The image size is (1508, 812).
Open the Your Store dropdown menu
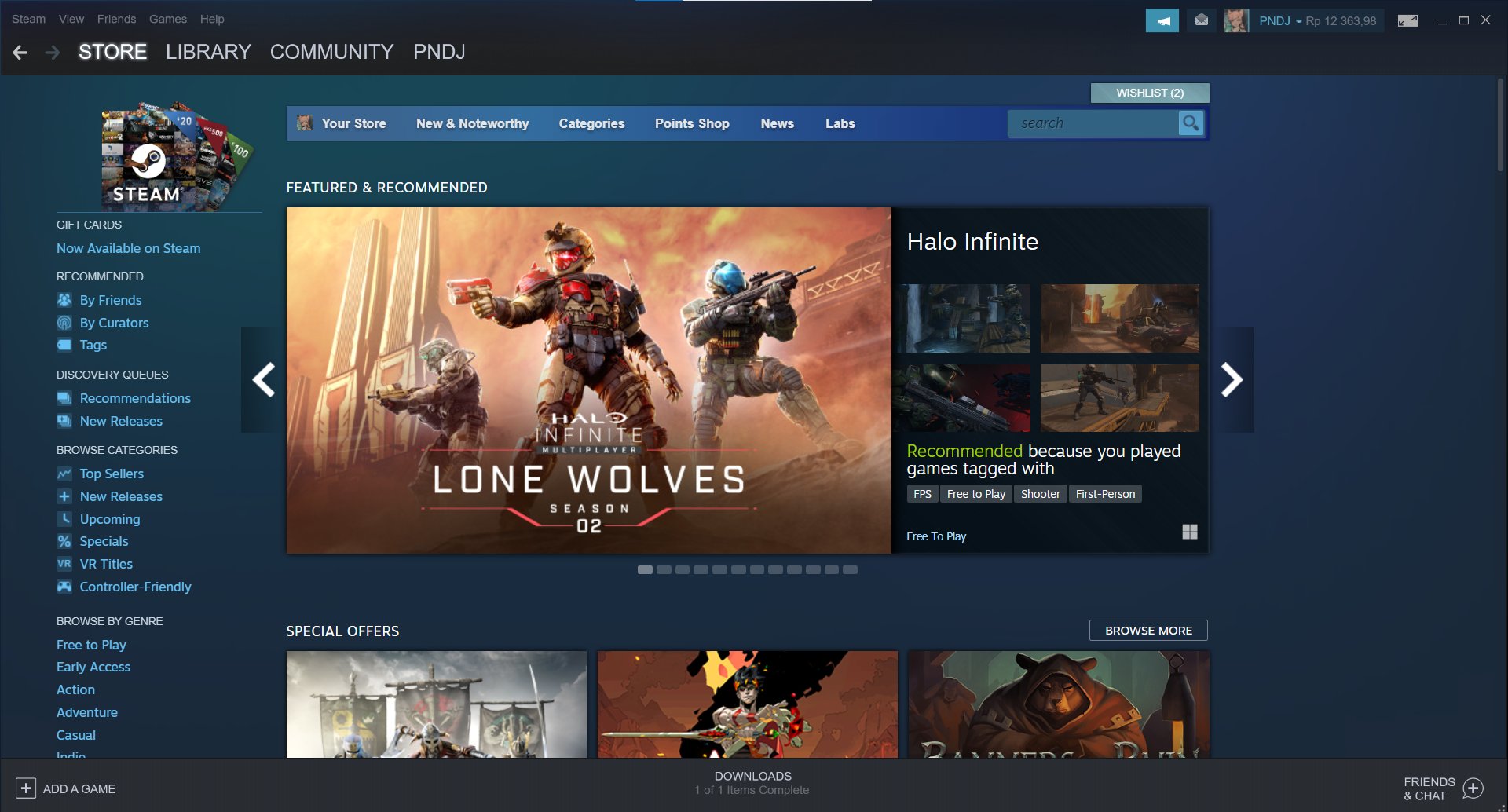(353, 123)
